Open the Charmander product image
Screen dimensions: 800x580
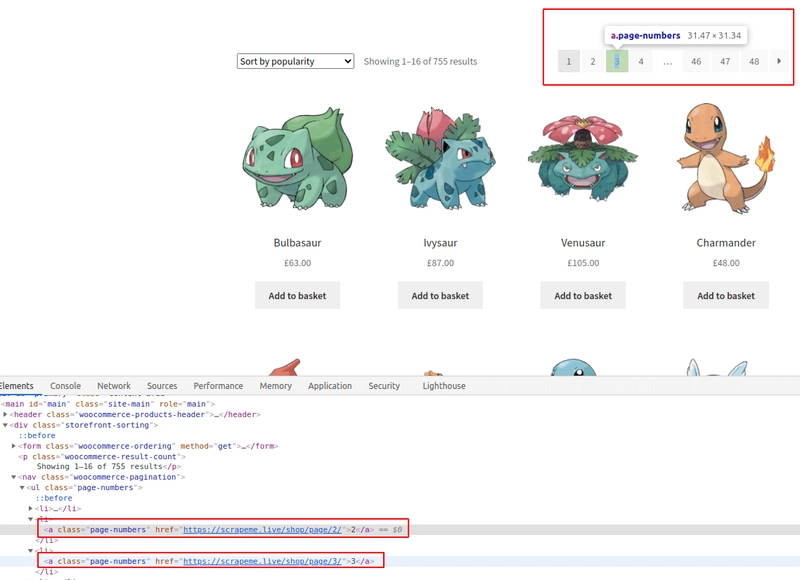[x=726, y=158]
